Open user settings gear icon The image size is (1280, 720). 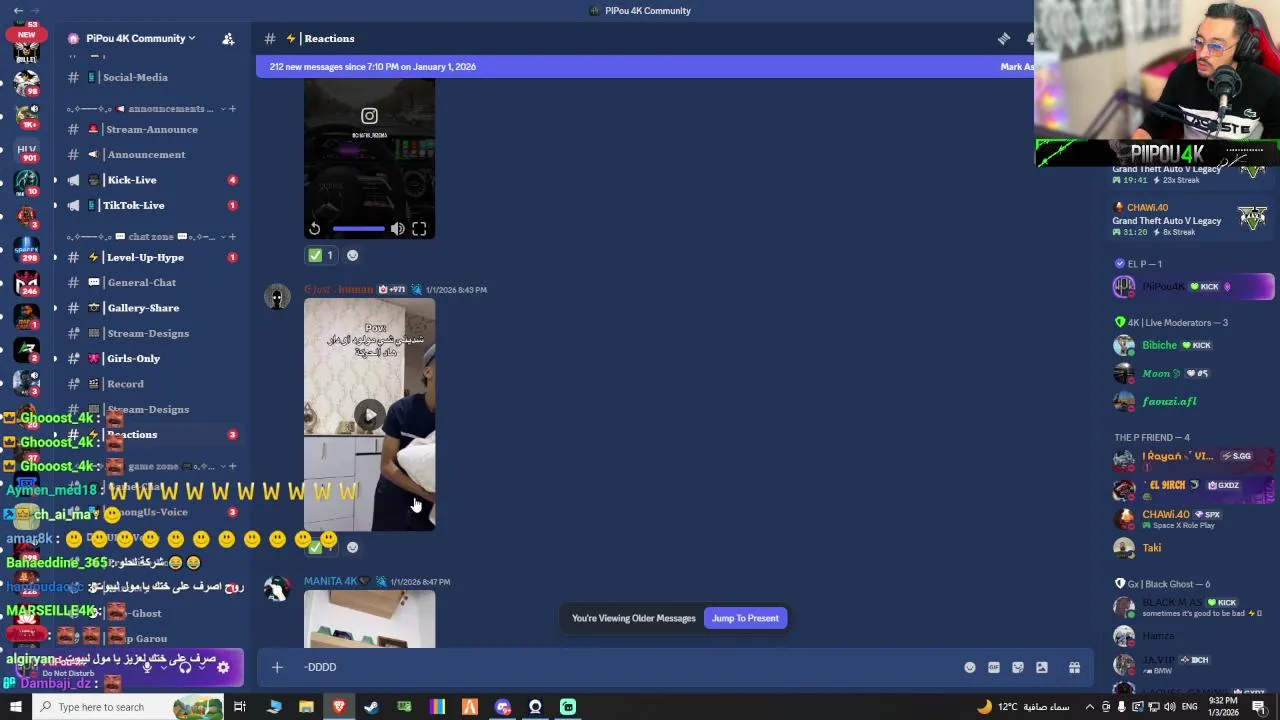pyautogui.click(x=223, y=667)
